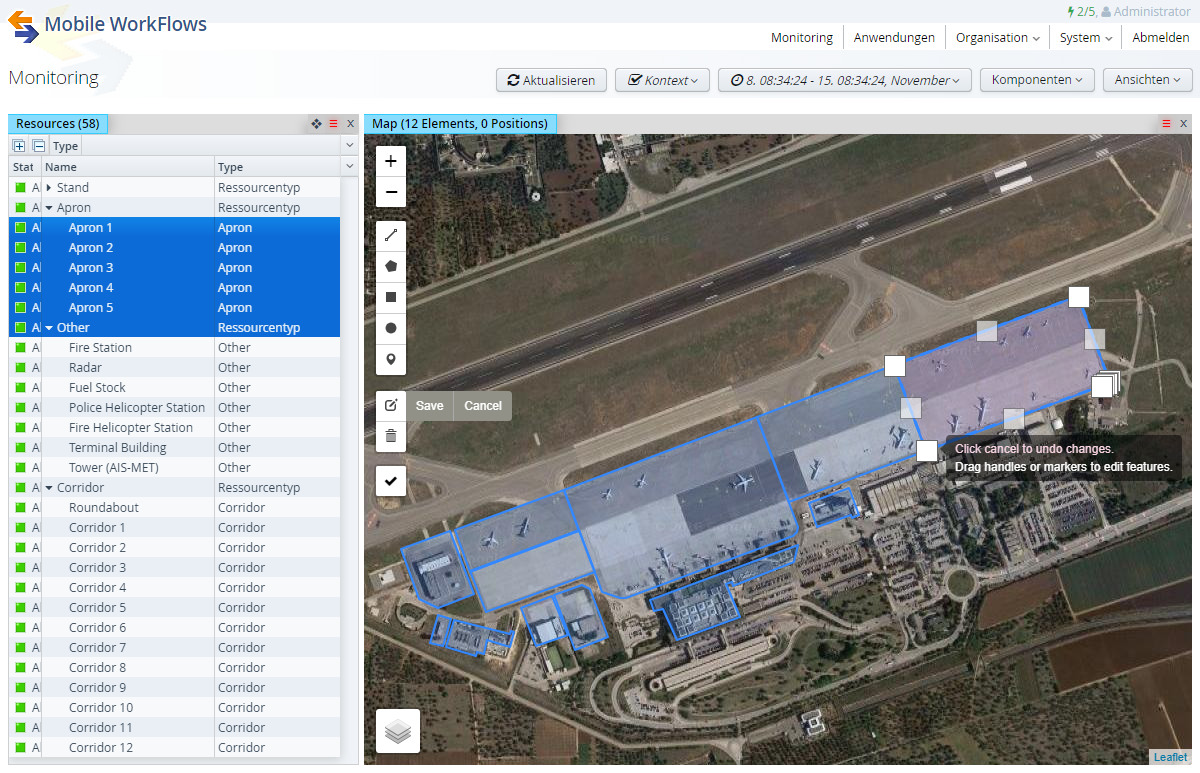Open the Komponenten dropdown
Image resolution: width=1200 pixels, height=773 pixels.
point(1037,80)
